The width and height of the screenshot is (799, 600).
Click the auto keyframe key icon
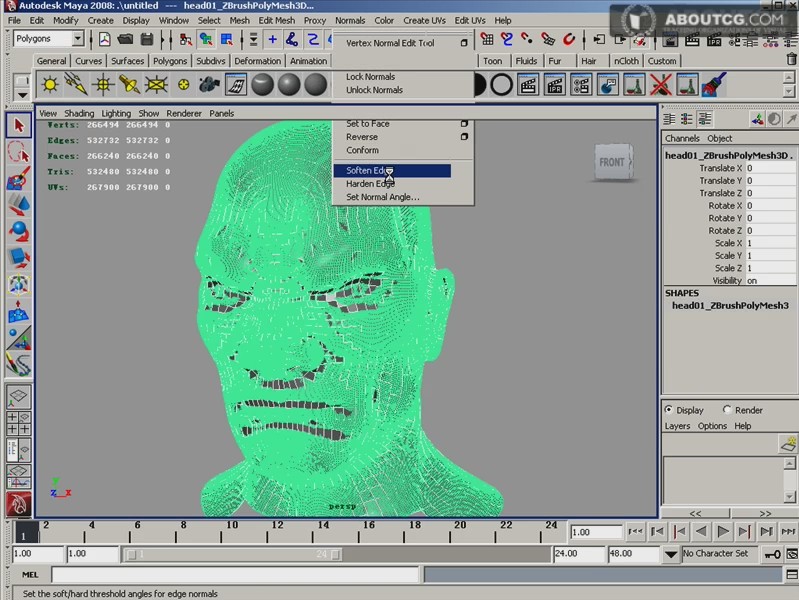[773, 554]
